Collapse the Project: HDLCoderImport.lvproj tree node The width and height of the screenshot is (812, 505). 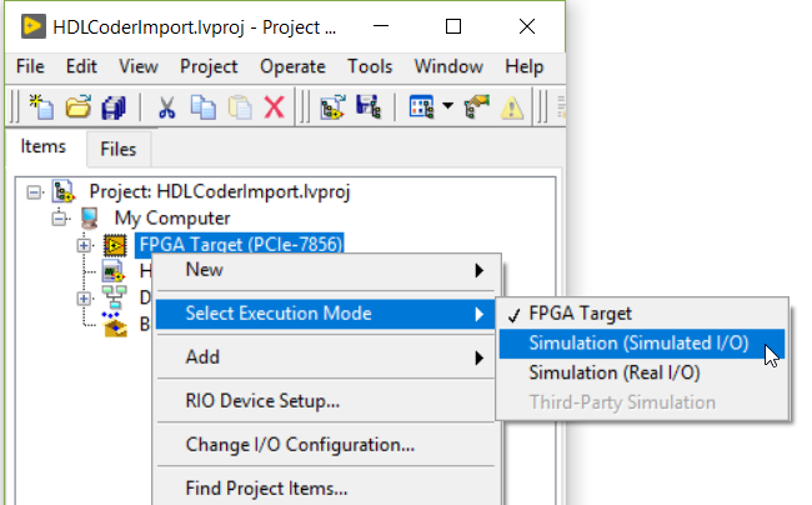(36, 191)
